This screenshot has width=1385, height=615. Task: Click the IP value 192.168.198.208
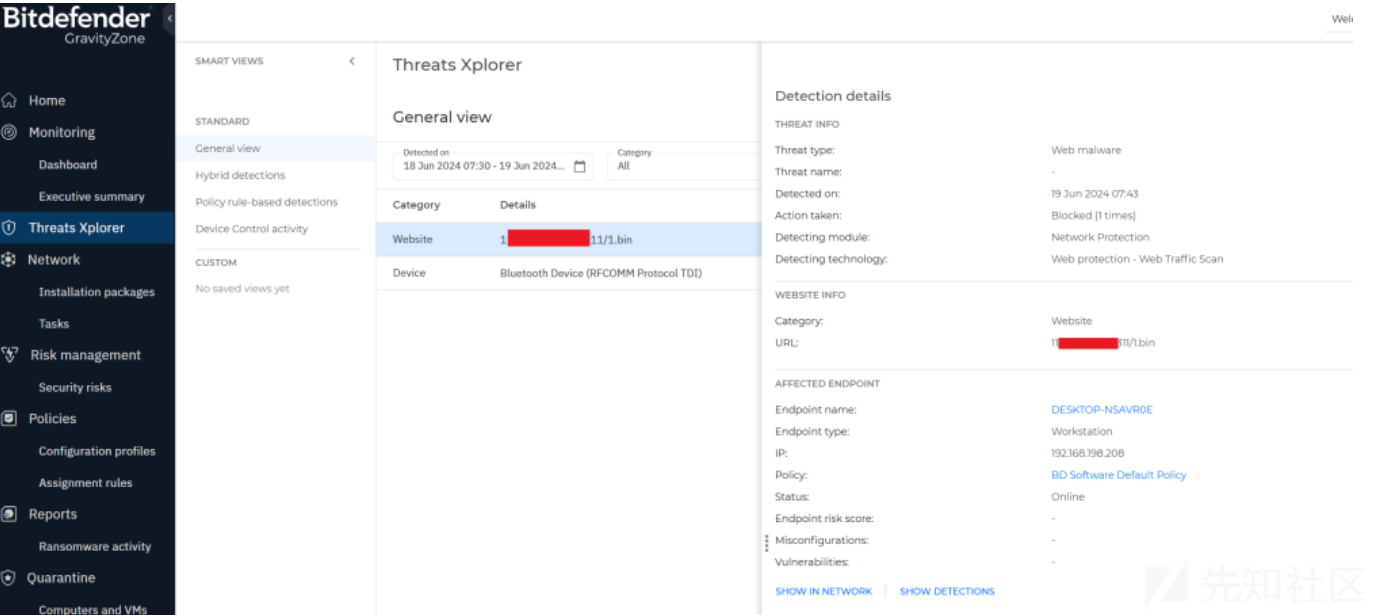(1088, 453)
